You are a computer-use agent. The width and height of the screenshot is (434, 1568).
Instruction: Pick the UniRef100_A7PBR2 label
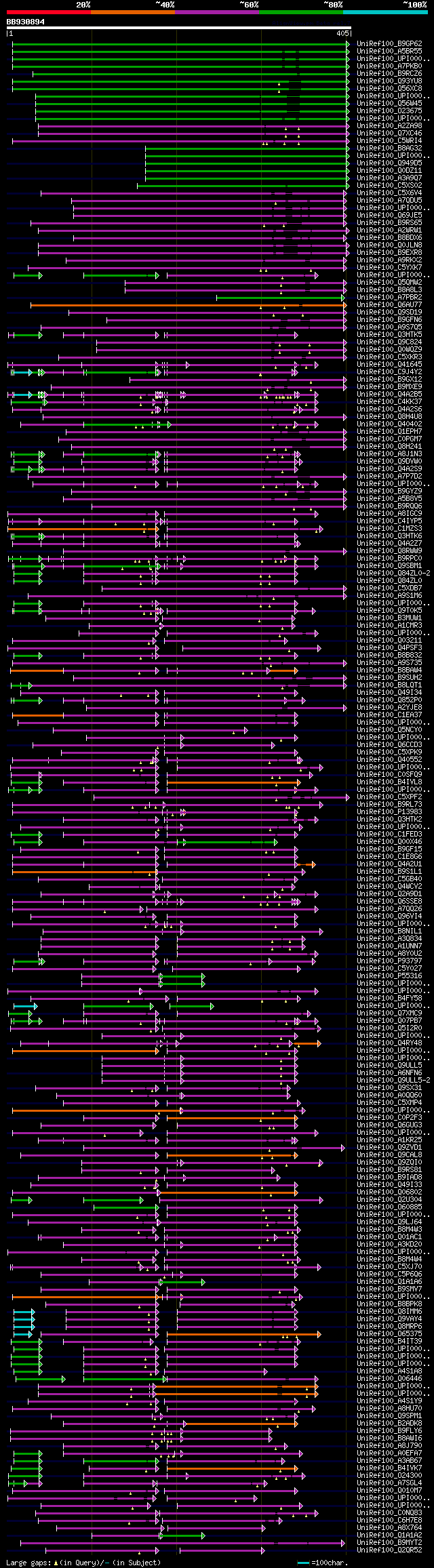coord(389,297)
